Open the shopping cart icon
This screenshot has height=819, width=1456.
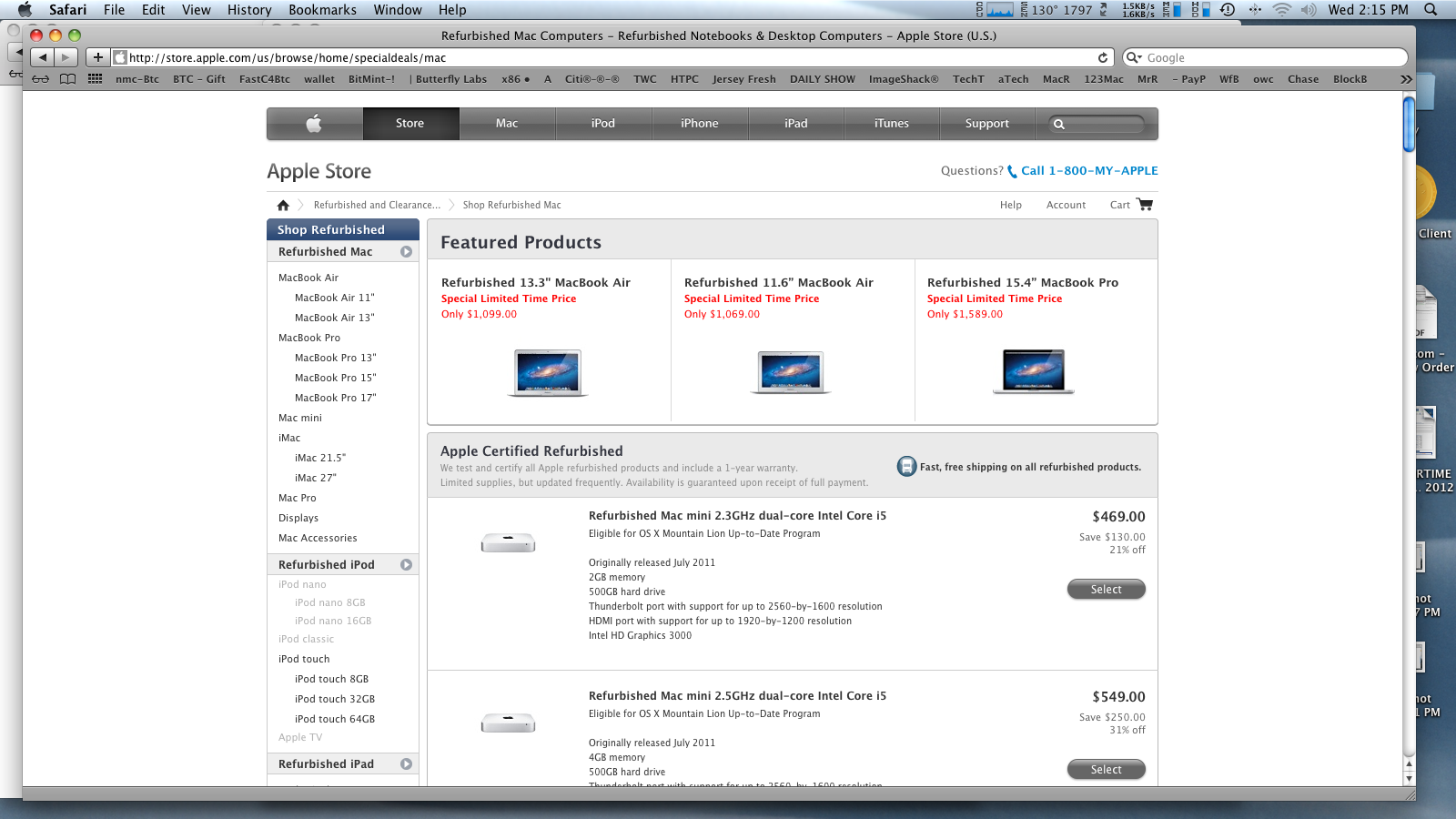[x=1145, y=205]
